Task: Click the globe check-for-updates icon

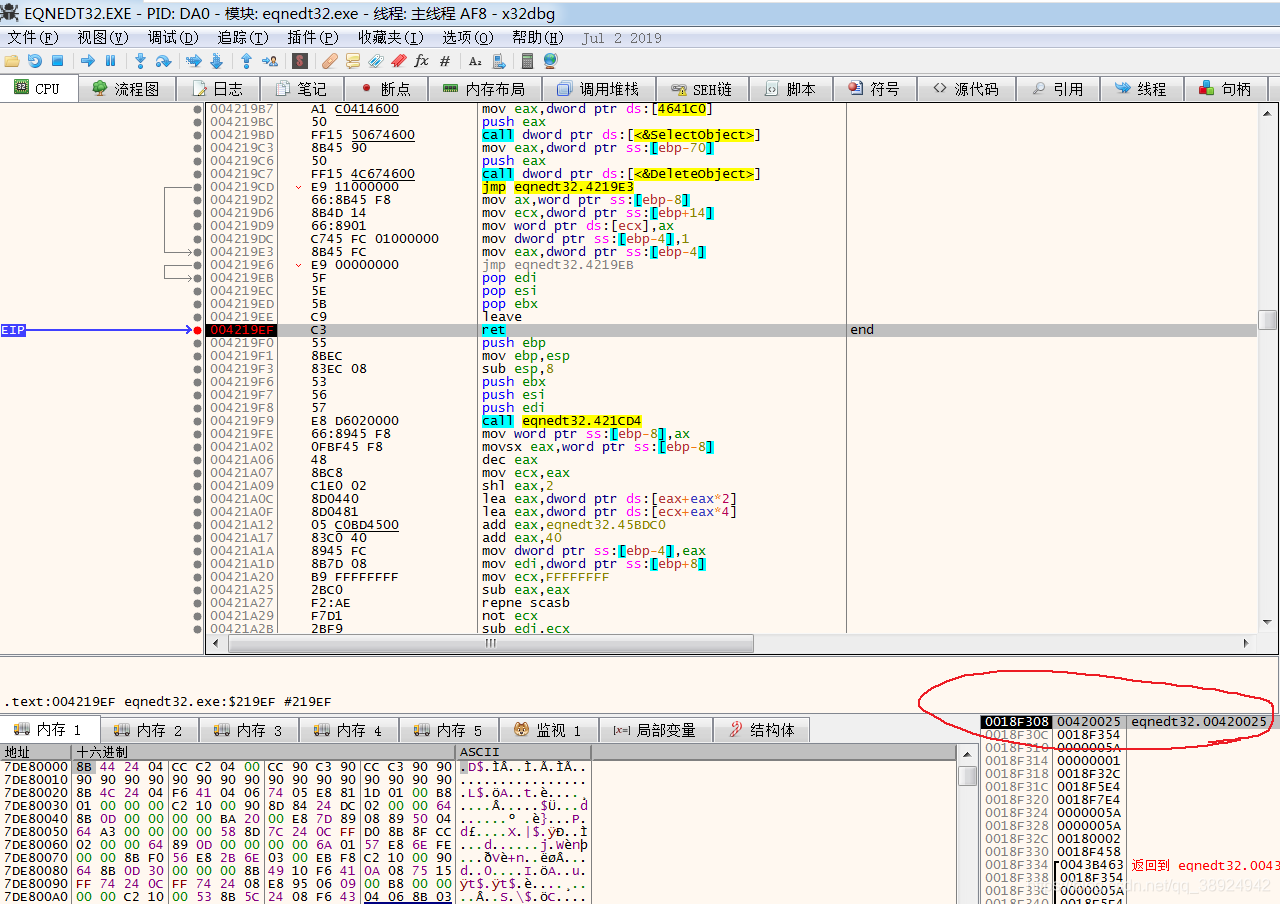Action: [550, 61]
